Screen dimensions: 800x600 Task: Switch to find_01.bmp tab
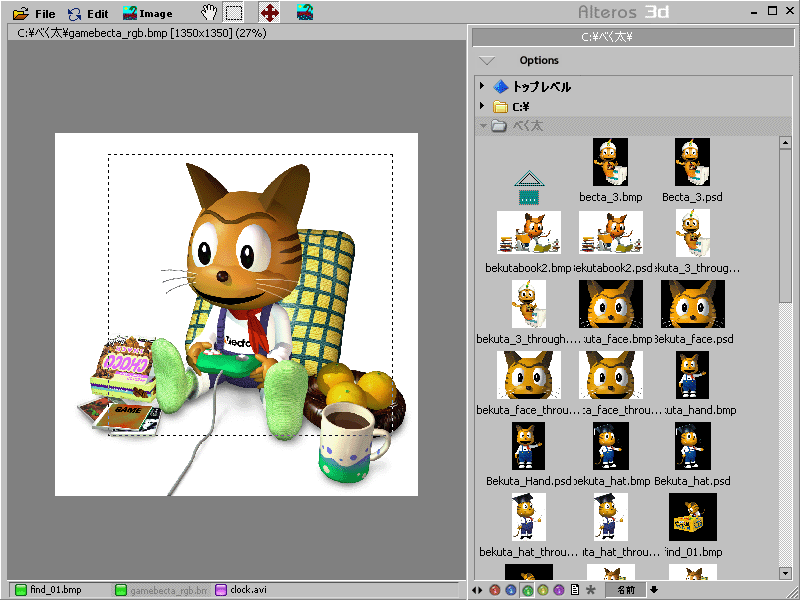point(49,590)
